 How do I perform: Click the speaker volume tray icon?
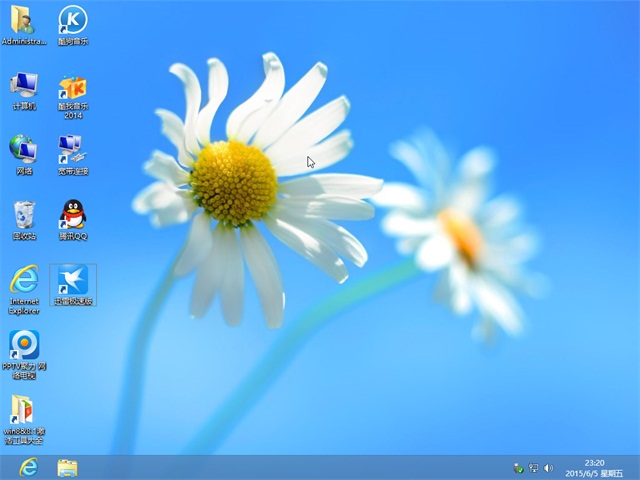[548, 468]
